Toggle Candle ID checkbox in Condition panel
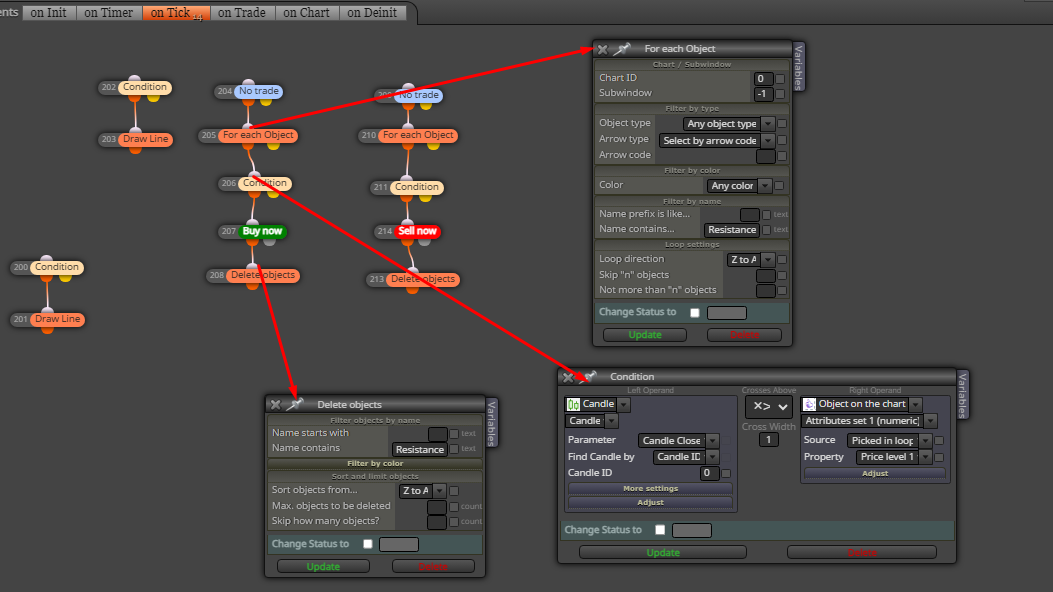 (726, 474)
